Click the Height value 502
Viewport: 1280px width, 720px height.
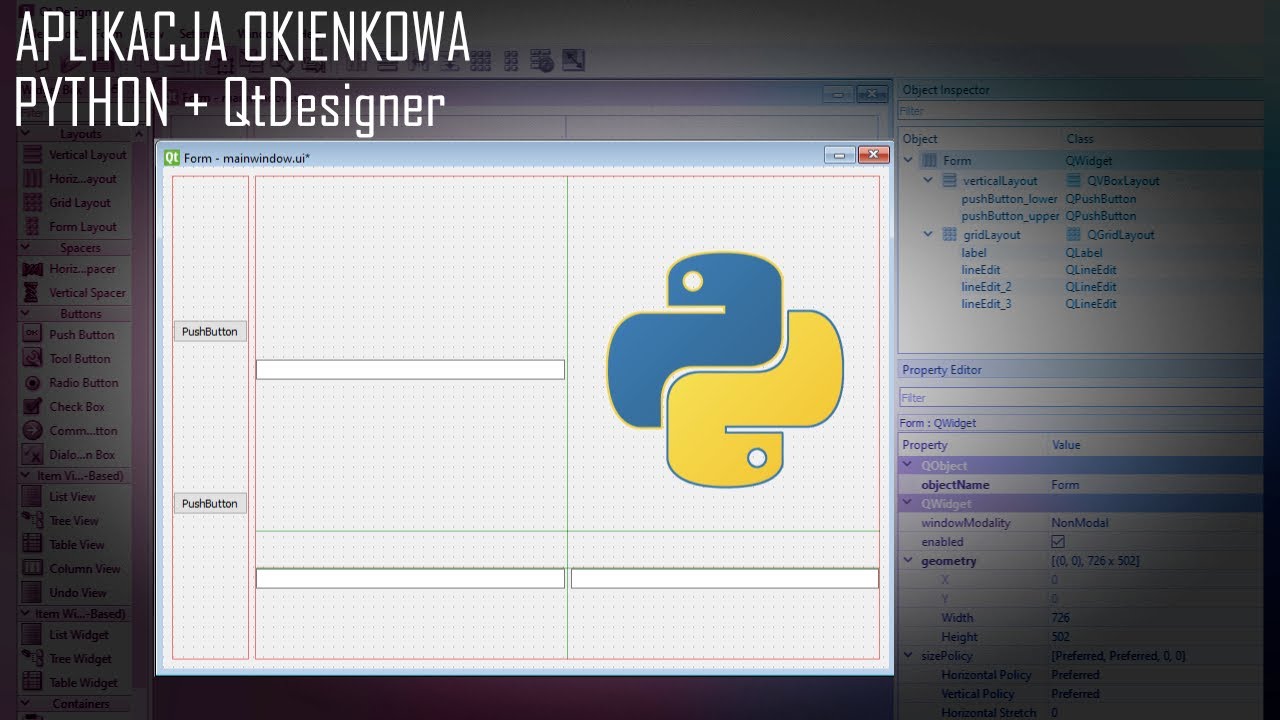[x=1061, y=637]
